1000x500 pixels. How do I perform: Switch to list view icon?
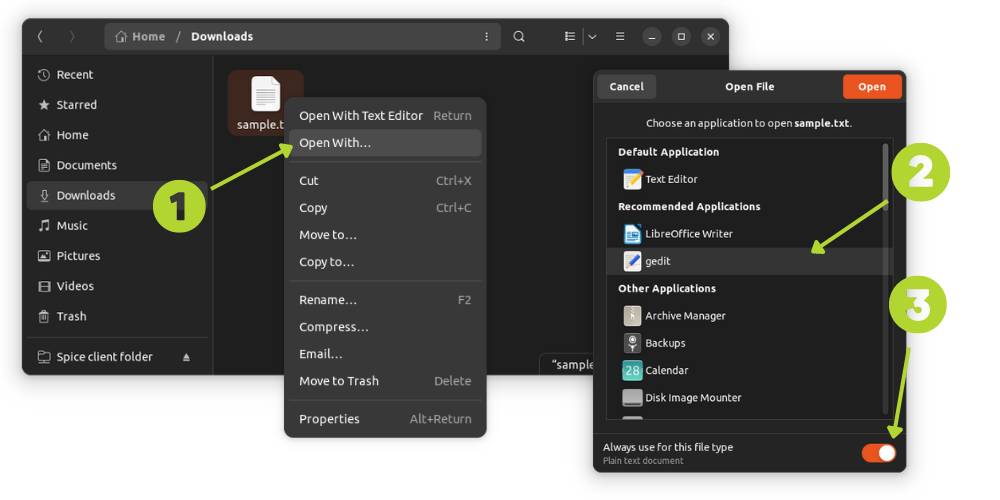pos(570,36)
